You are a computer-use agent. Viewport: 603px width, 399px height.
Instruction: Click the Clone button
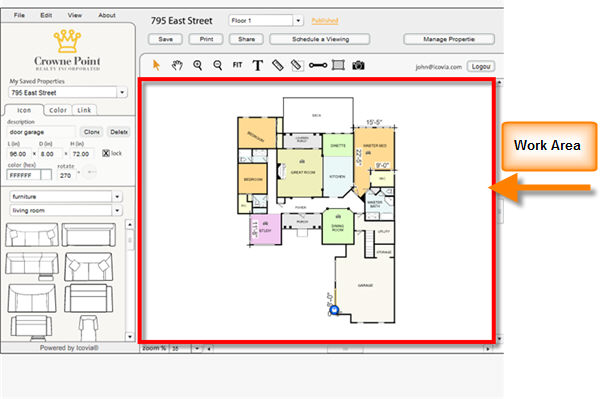click(92, 132)
